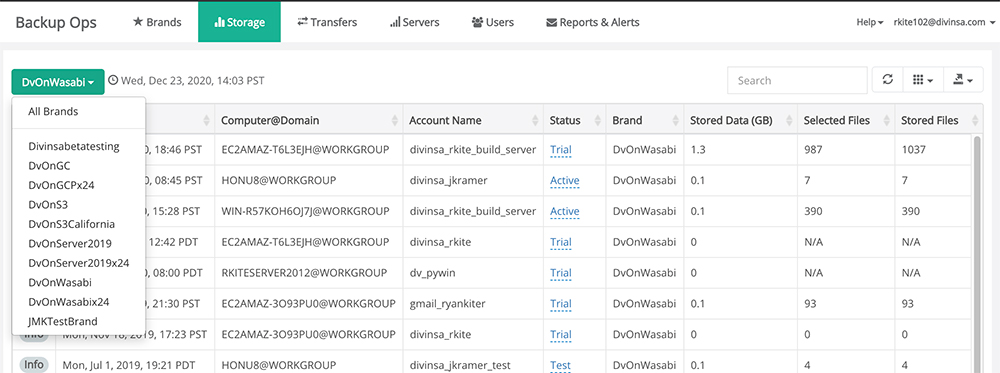The image size is (1000, 373).
Task: Click Info badge on Jul 1, 2019 row
Action: click(x=34, y=365)
